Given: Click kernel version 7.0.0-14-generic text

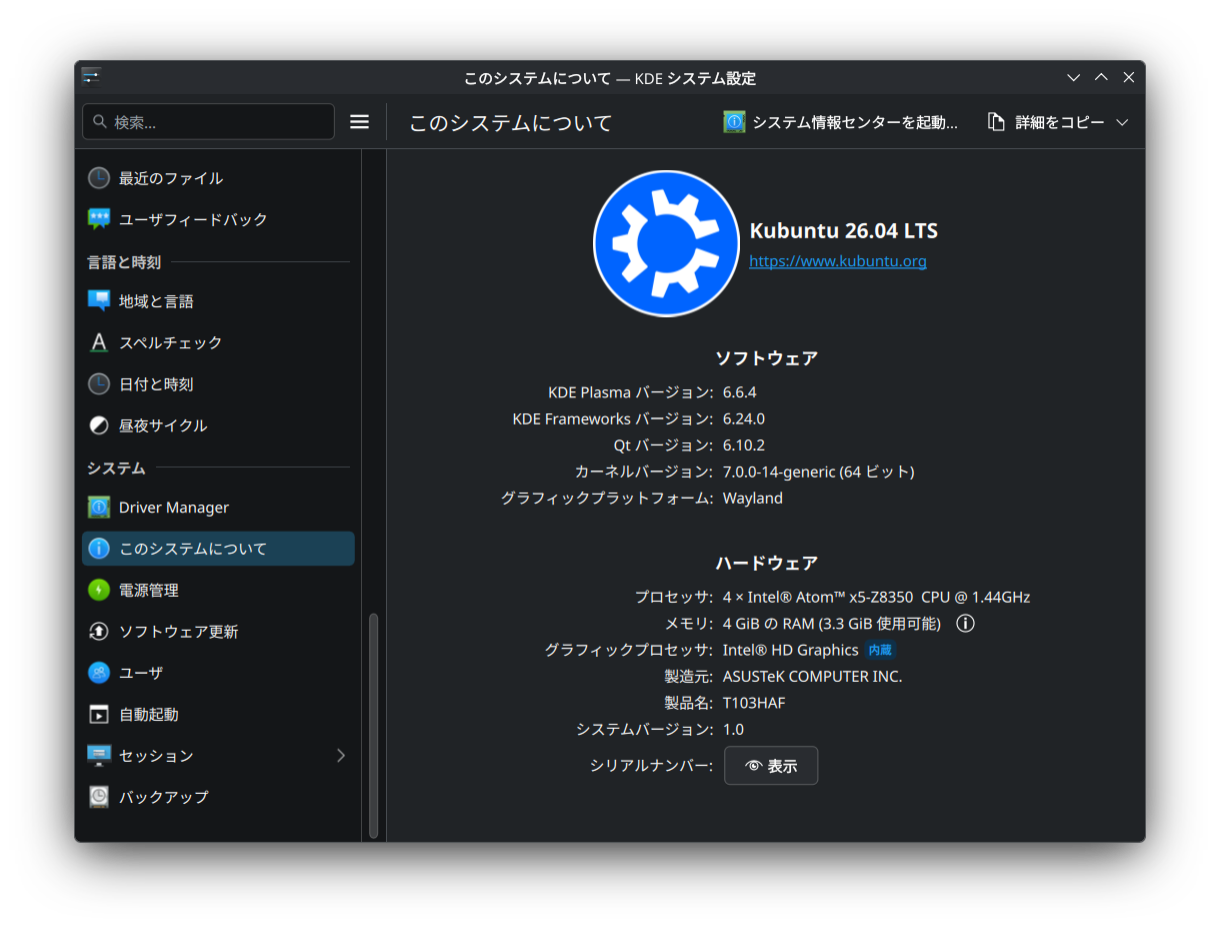Looking at the screenshot, I should [x=819, y=472].
